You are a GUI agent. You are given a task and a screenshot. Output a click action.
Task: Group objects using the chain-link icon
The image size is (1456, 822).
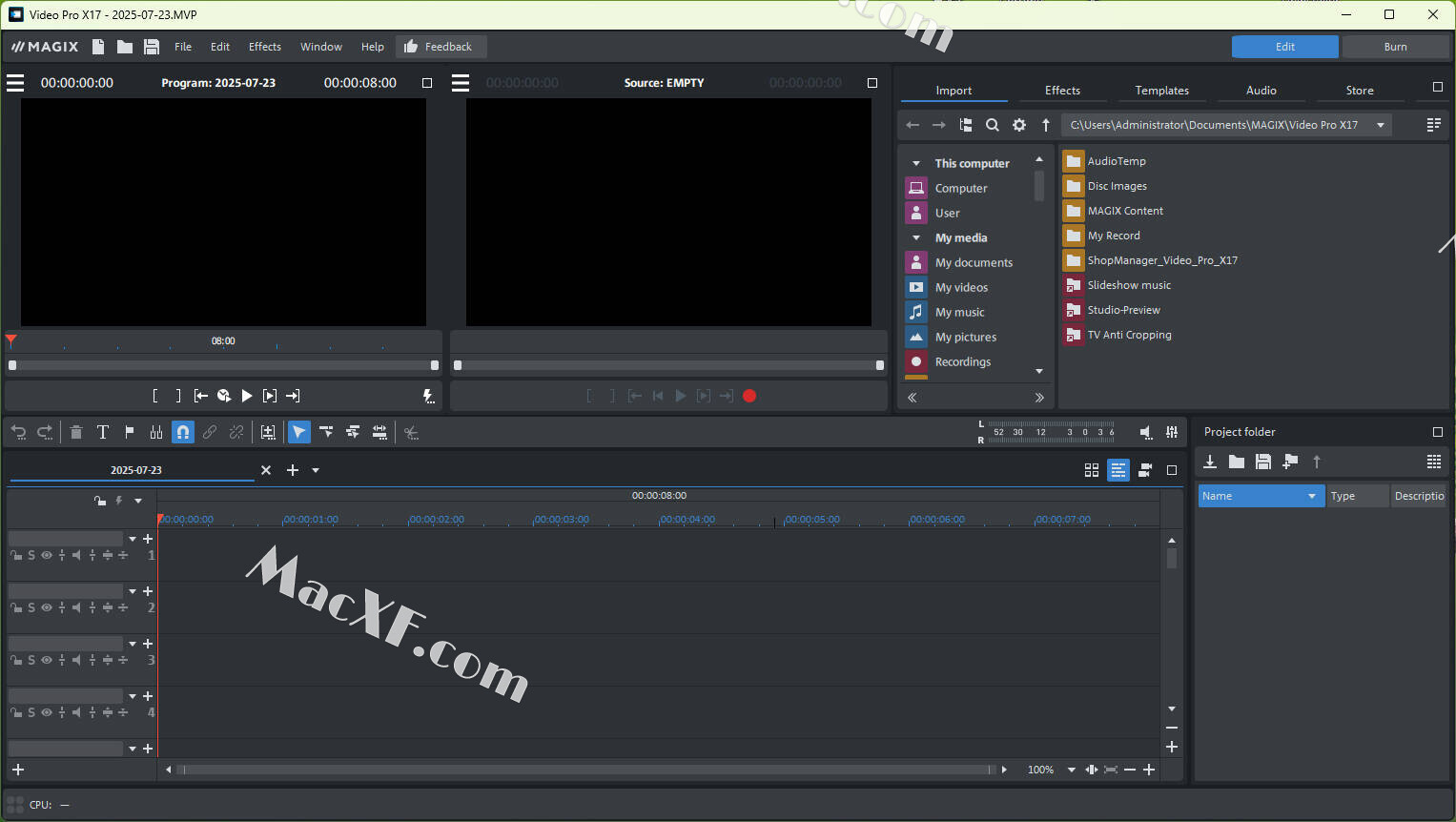point(210,432)
